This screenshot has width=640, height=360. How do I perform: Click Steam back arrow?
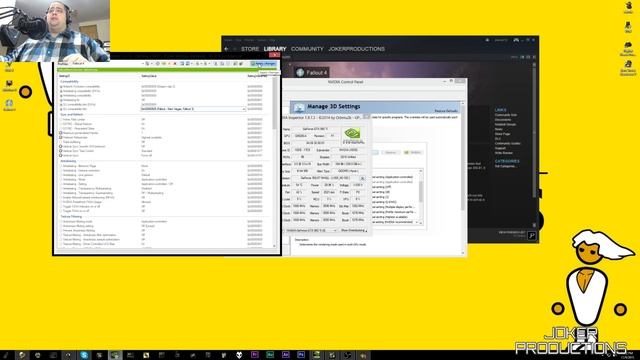coord(227,49)
